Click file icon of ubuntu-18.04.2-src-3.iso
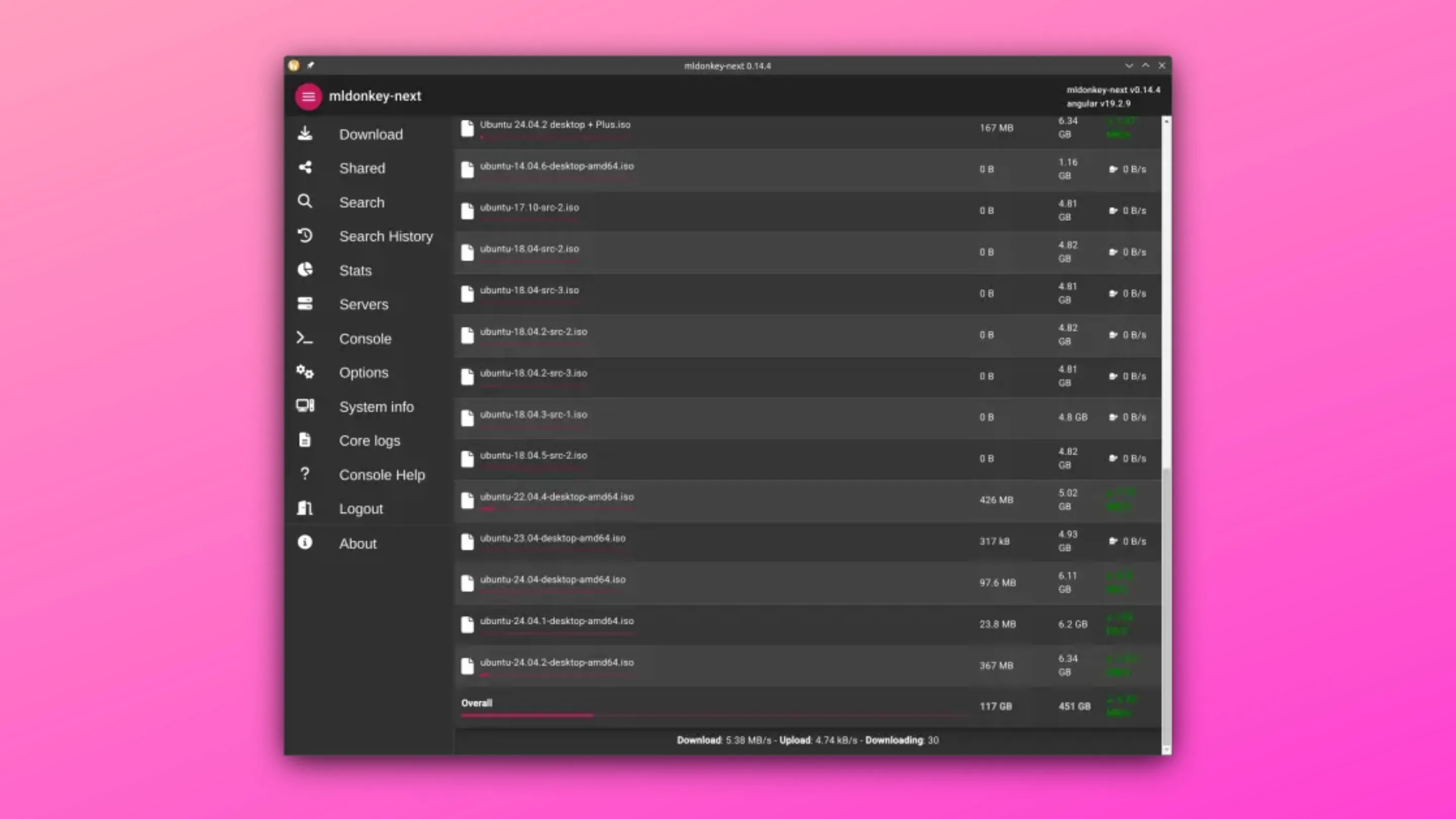 pyautogui.click(x=467, y=377)
